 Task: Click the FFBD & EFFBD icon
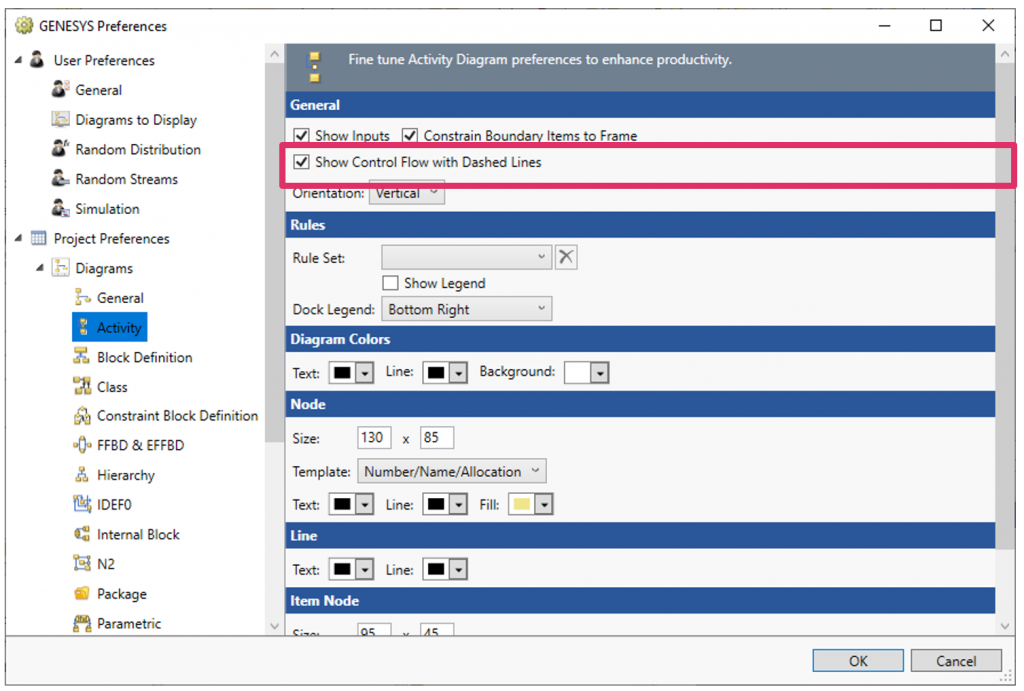coord(82,445)
